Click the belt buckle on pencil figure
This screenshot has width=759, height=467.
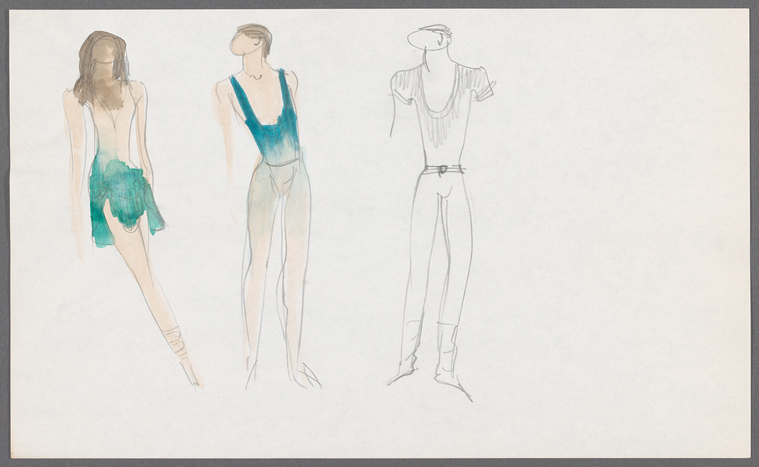[x=443, y=169]
